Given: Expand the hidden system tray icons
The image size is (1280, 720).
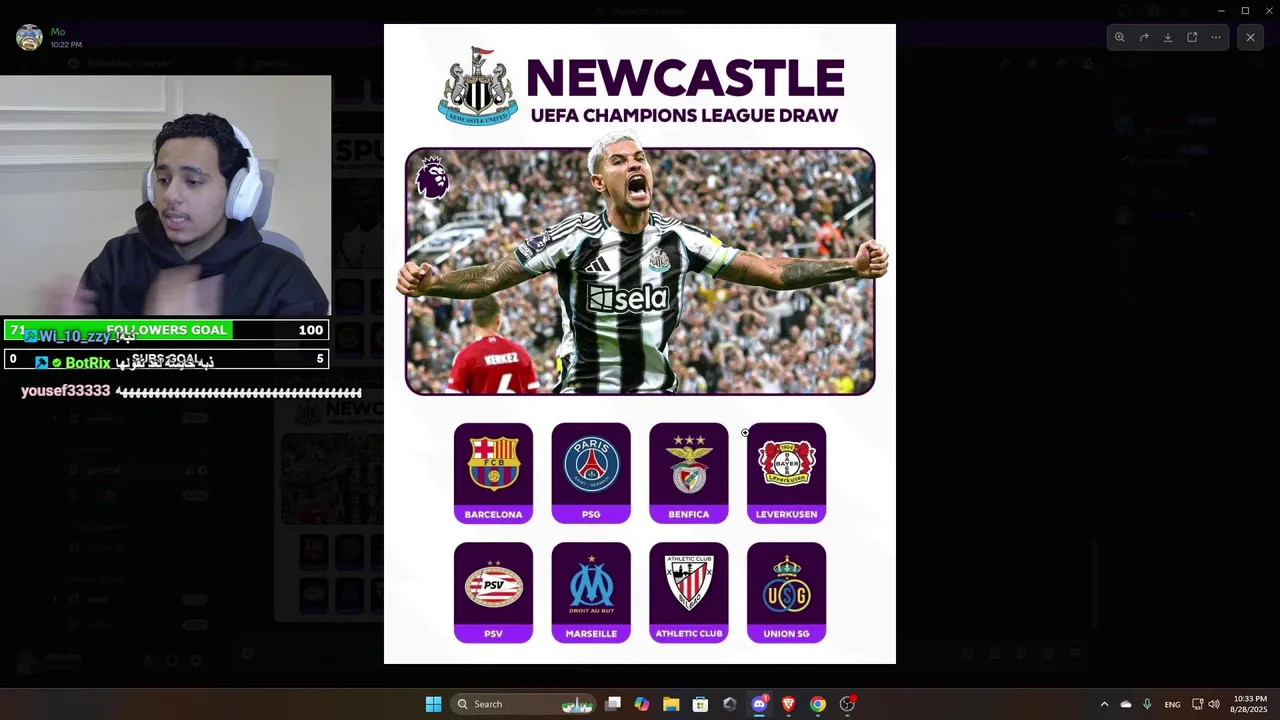Looking at the screenshot, I should (x=1104, y=704).
